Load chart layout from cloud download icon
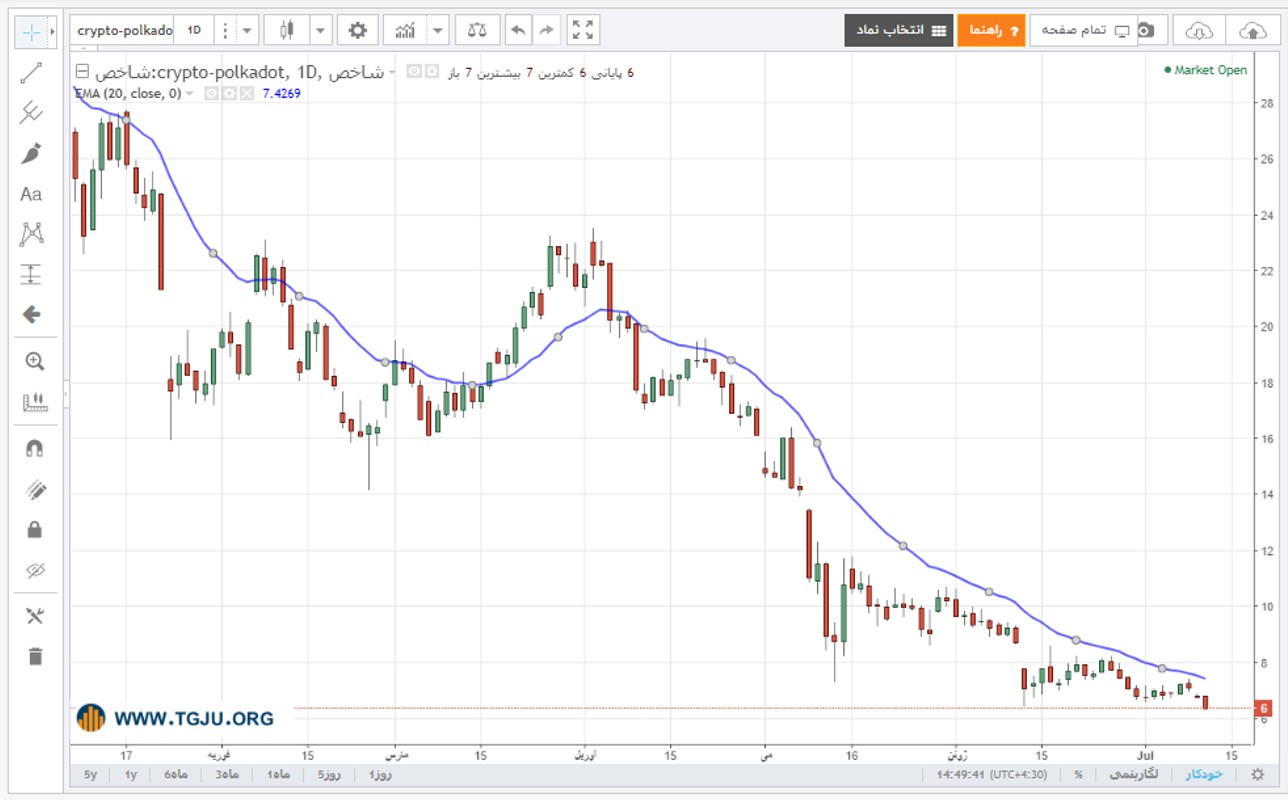 click(1199, 31)
